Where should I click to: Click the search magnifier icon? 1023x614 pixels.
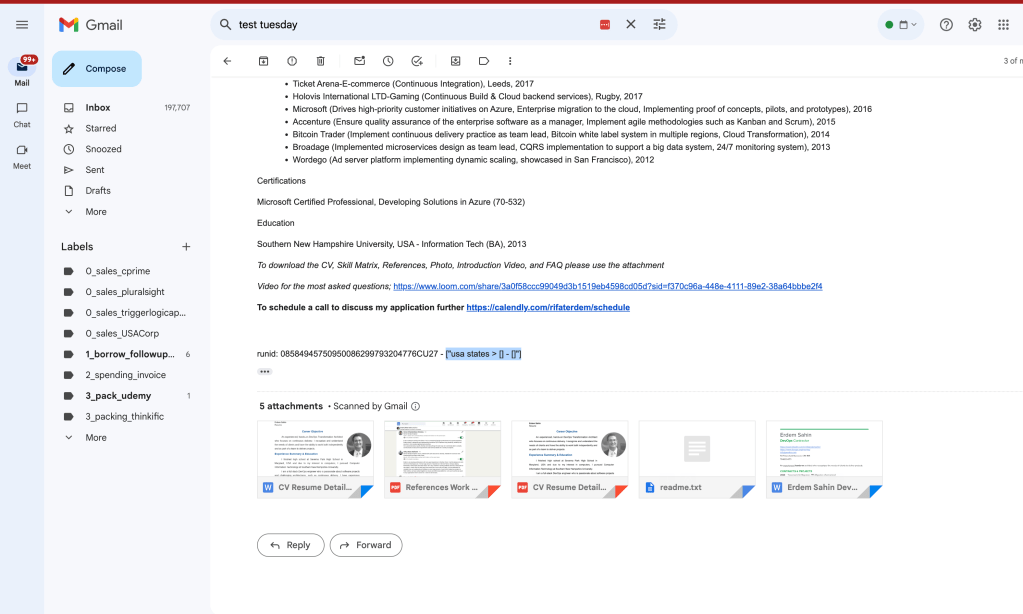point(225,24)
